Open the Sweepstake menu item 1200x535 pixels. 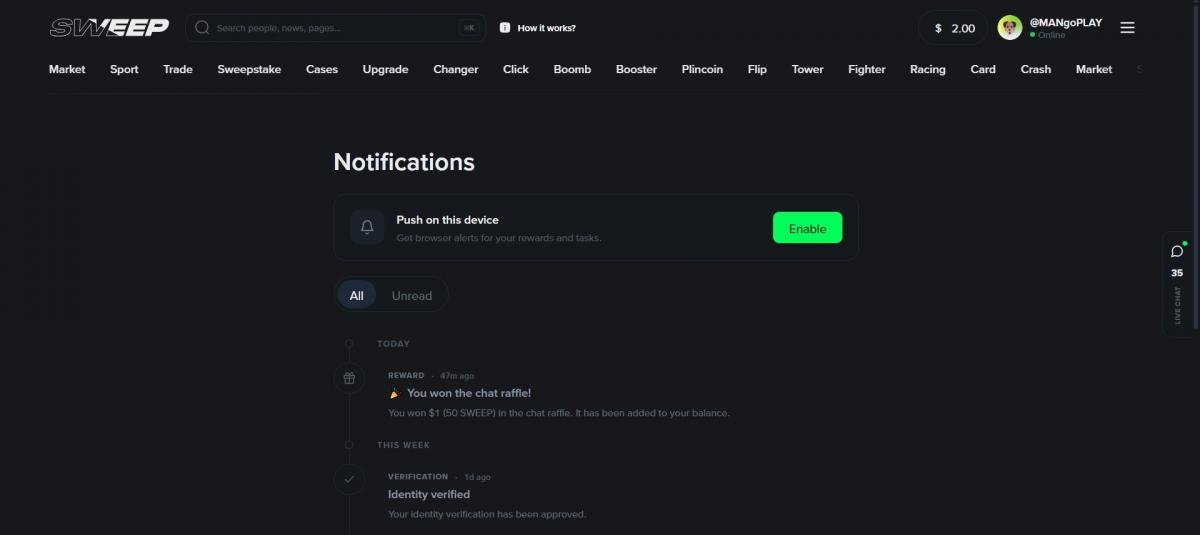249,69
